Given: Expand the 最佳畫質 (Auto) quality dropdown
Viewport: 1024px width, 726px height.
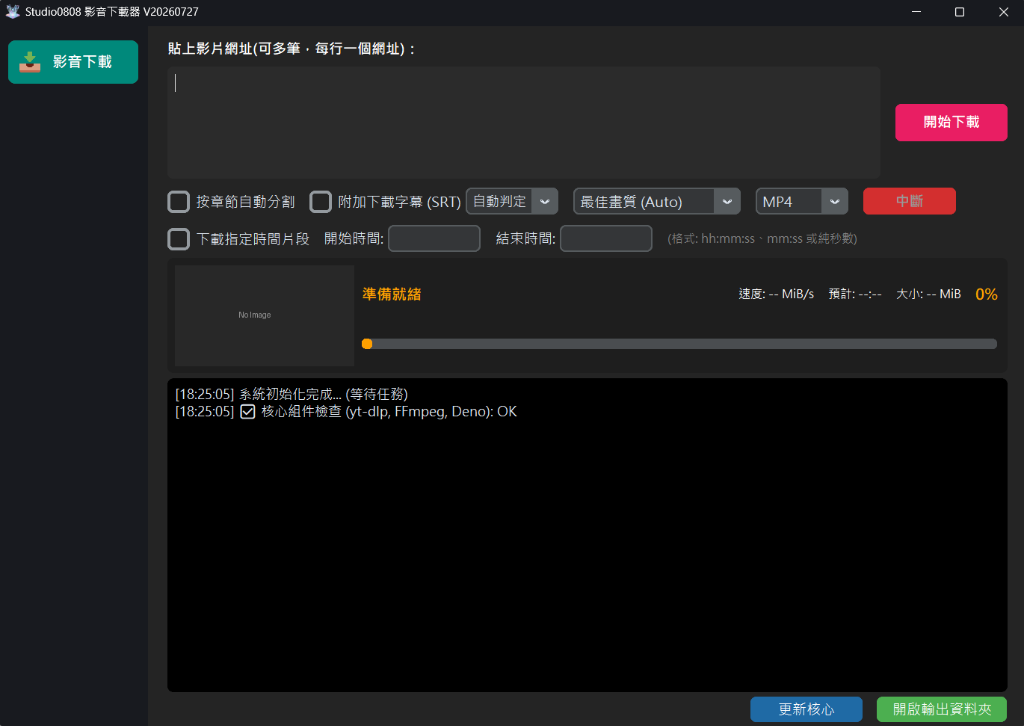Looking at the screenshot, I should pyautogui.click(x=657, y=202).
